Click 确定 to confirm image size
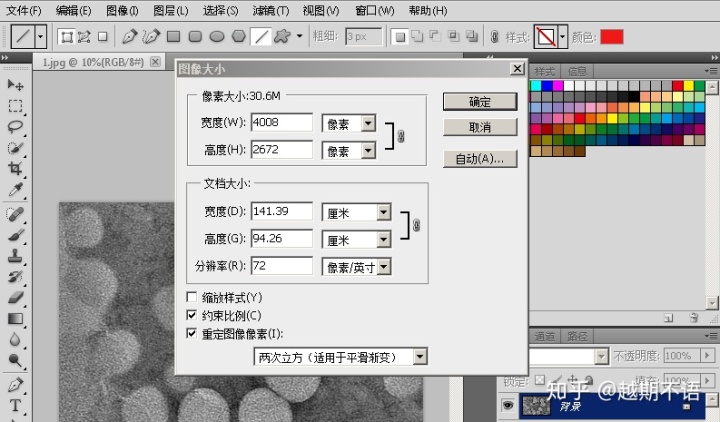 [480, 101]
